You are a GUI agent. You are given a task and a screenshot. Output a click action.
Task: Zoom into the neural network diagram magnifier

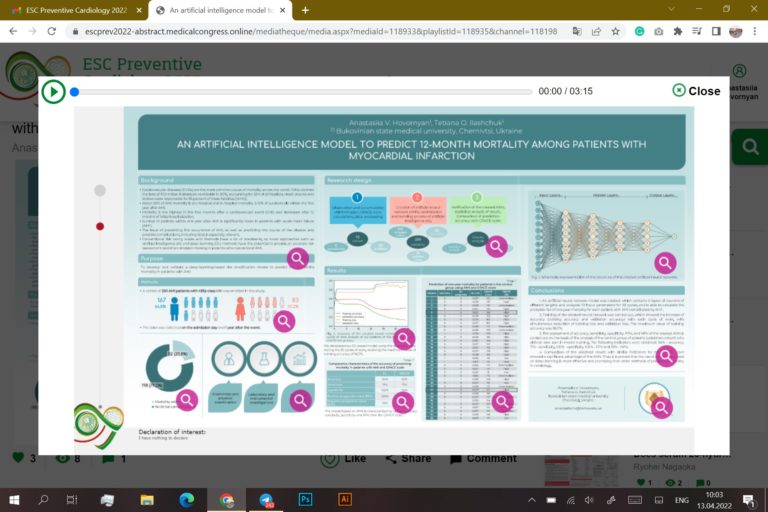click(x=665, y=263)
